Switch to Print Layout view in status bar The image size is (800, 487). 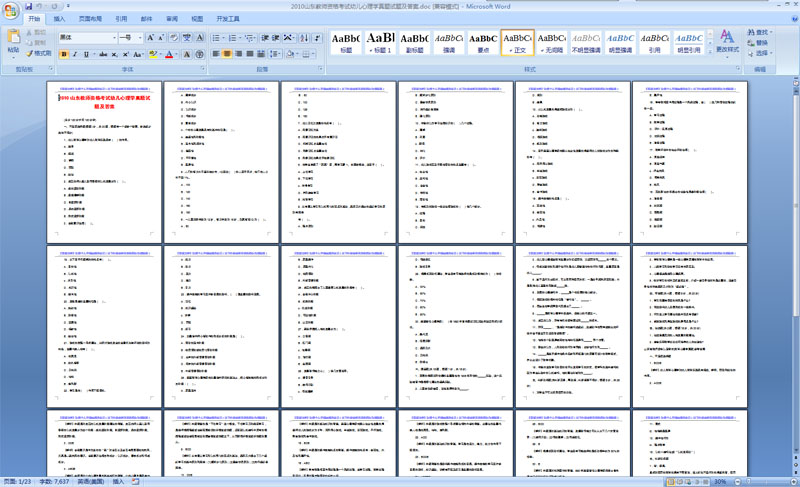(671, 481)
